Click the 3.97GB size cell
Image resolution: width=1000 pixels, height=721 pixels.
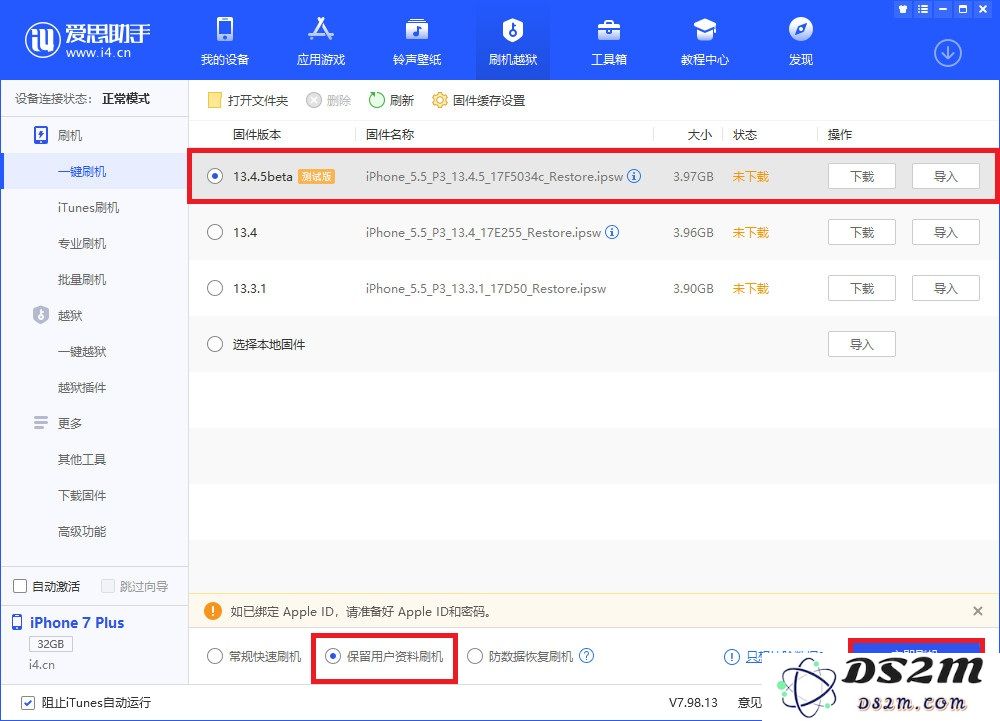(693, 176)
